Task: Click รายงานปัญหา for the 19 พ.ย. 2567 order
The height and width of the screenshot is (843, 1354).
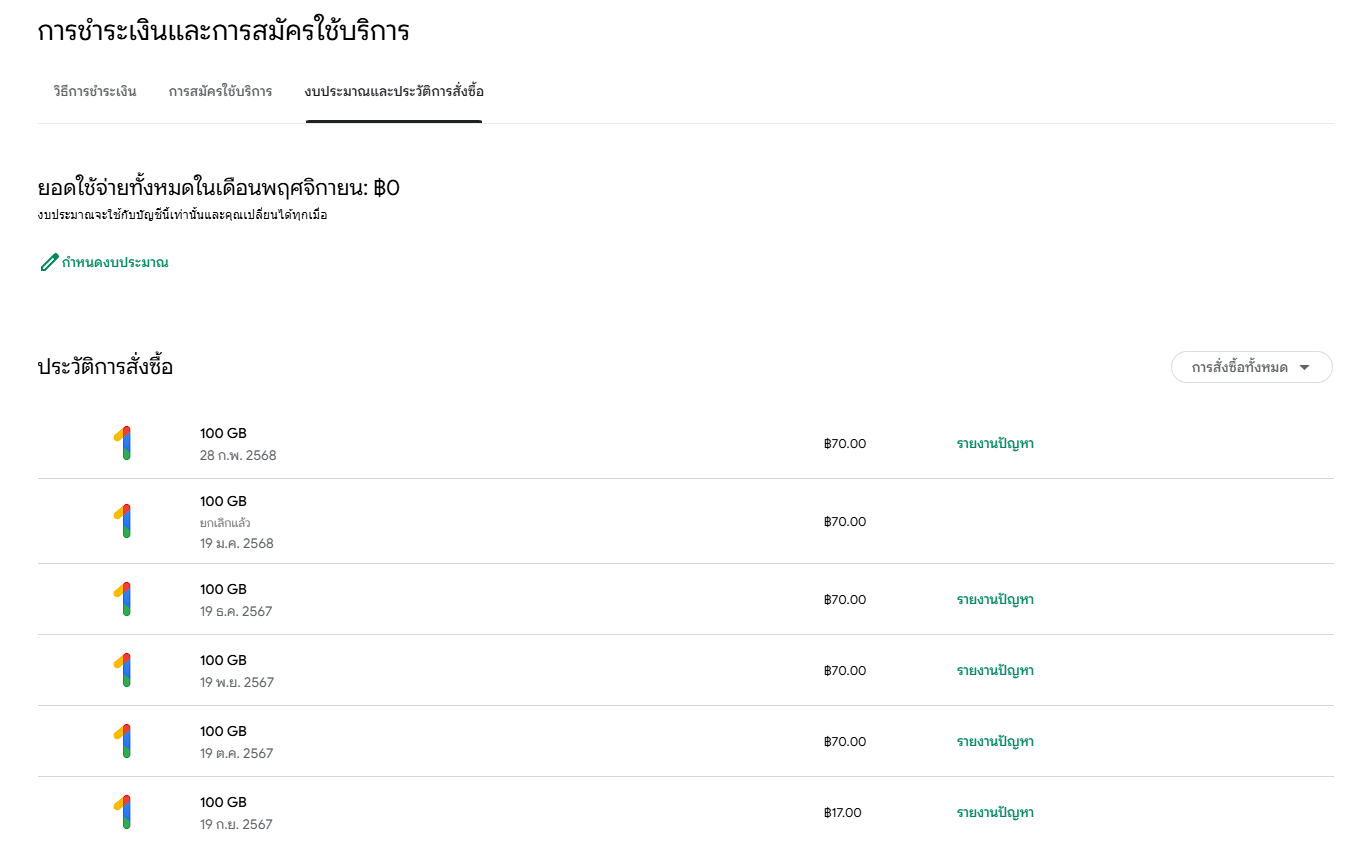Action: (995, 671)
